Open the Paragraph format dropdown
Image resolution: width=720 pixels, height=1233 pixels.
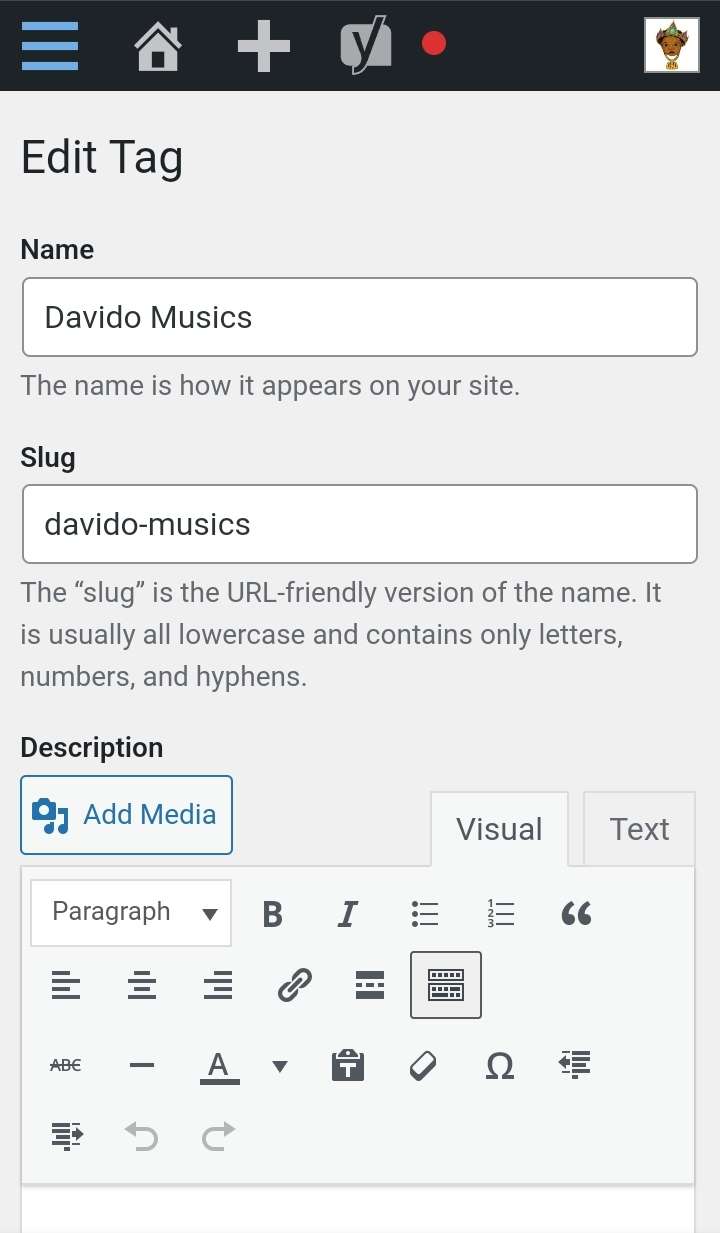coord(131,913)
